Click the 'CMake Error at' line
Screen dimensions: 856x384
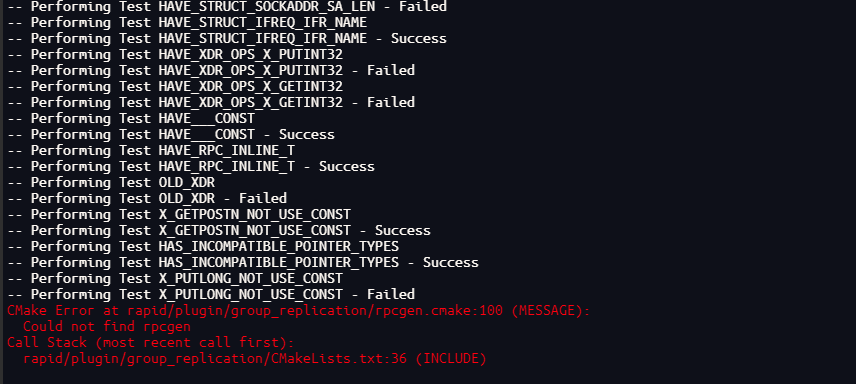click(x=299, y=311)
